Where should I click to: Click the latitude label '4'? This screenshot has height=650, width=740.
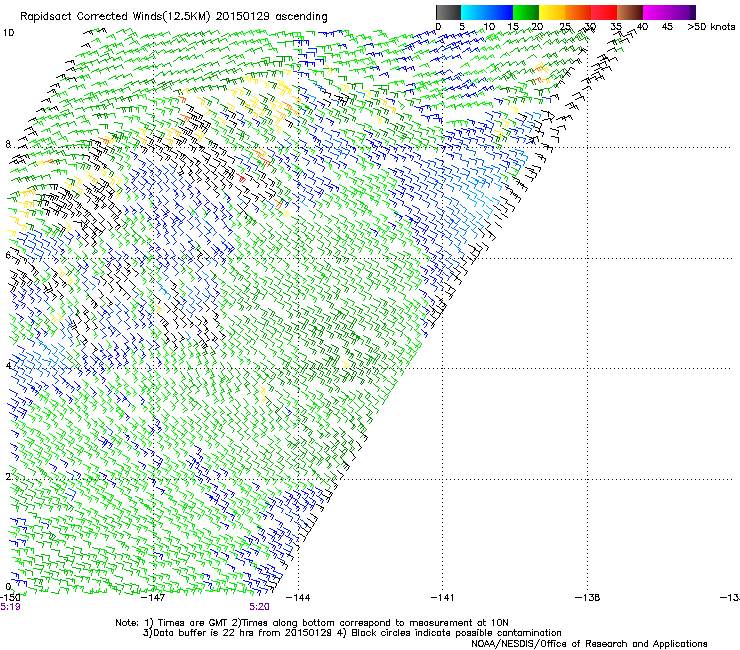click(8, 366)
